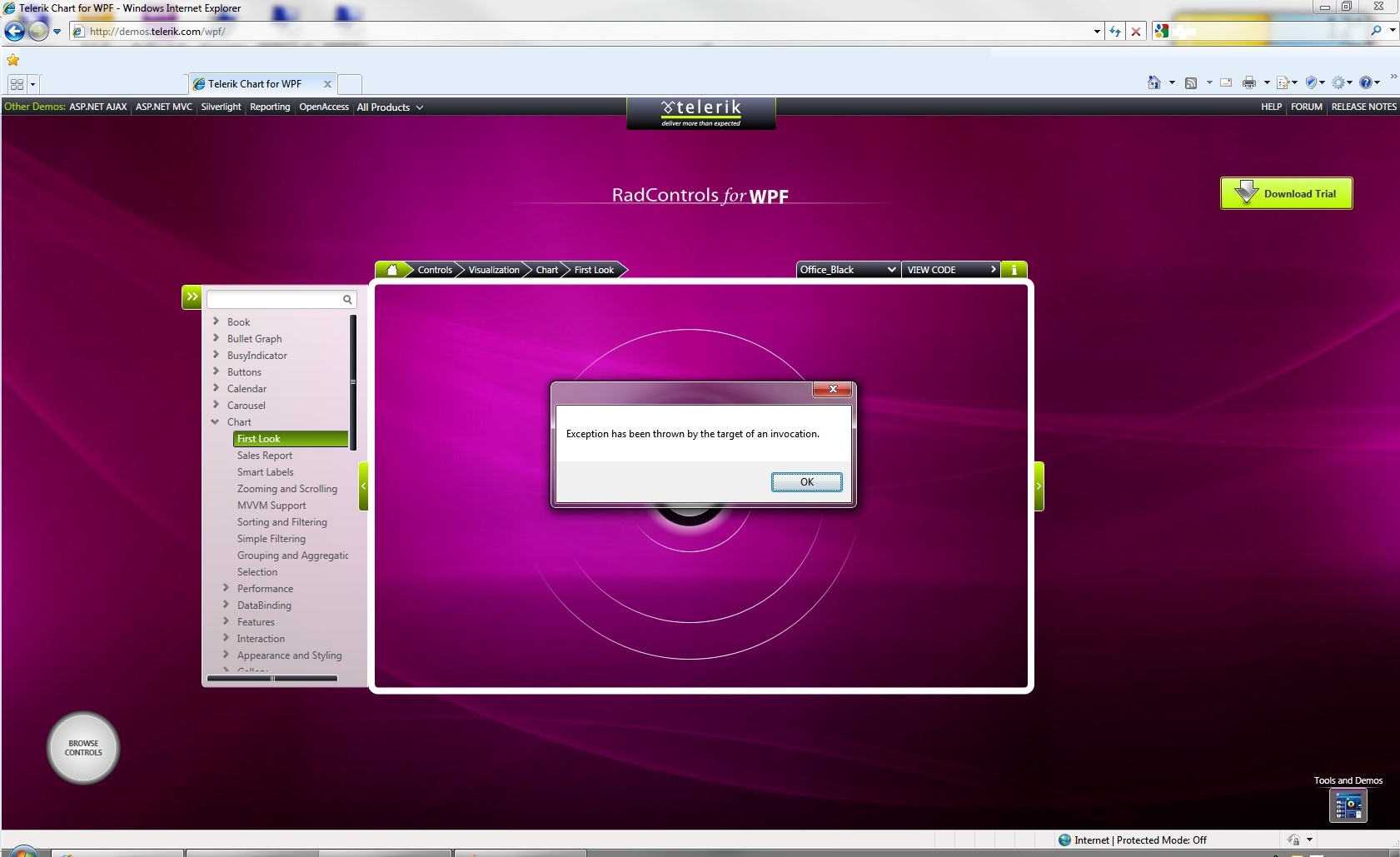Image resolution: width=1400 pixels, height=857 pixels.
Task: Select the Visualization breadcrumb item
Action: point(494,270)
